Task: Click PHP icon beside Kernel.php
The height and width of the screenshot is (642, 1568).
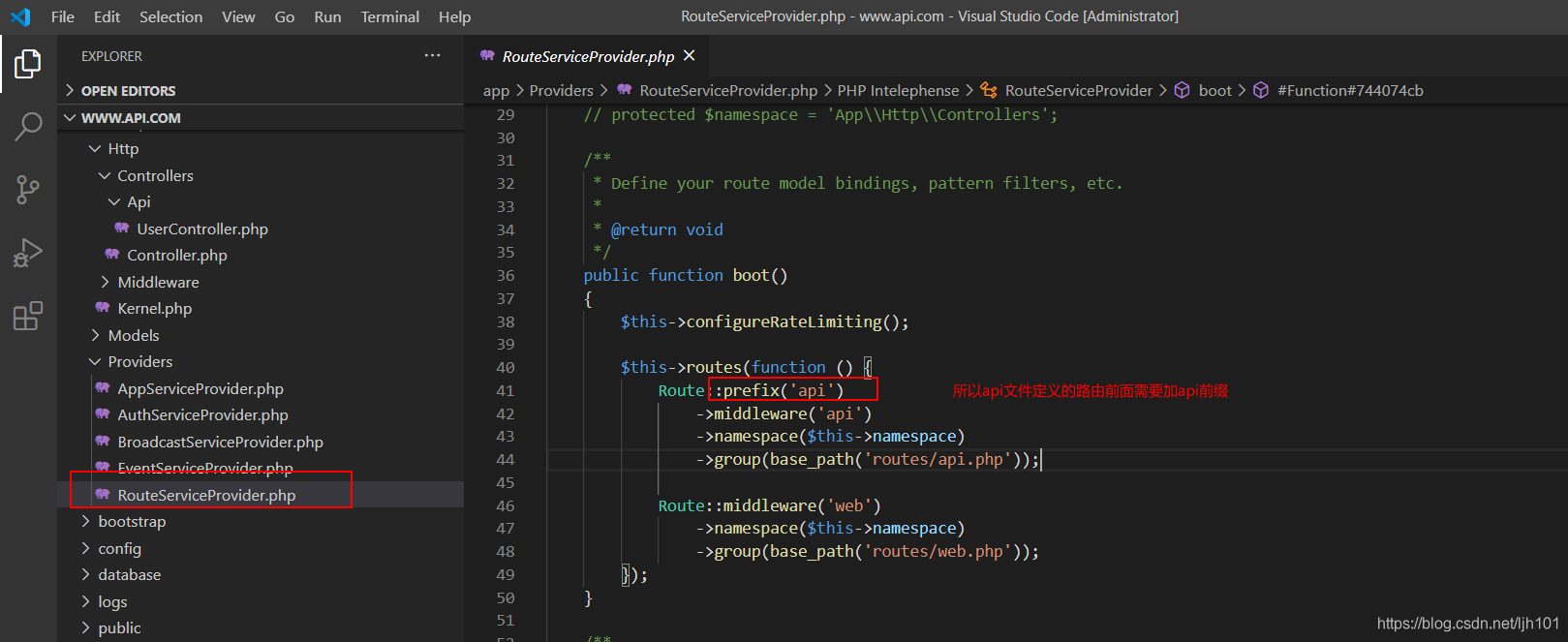Action: [x=103, y=308]
